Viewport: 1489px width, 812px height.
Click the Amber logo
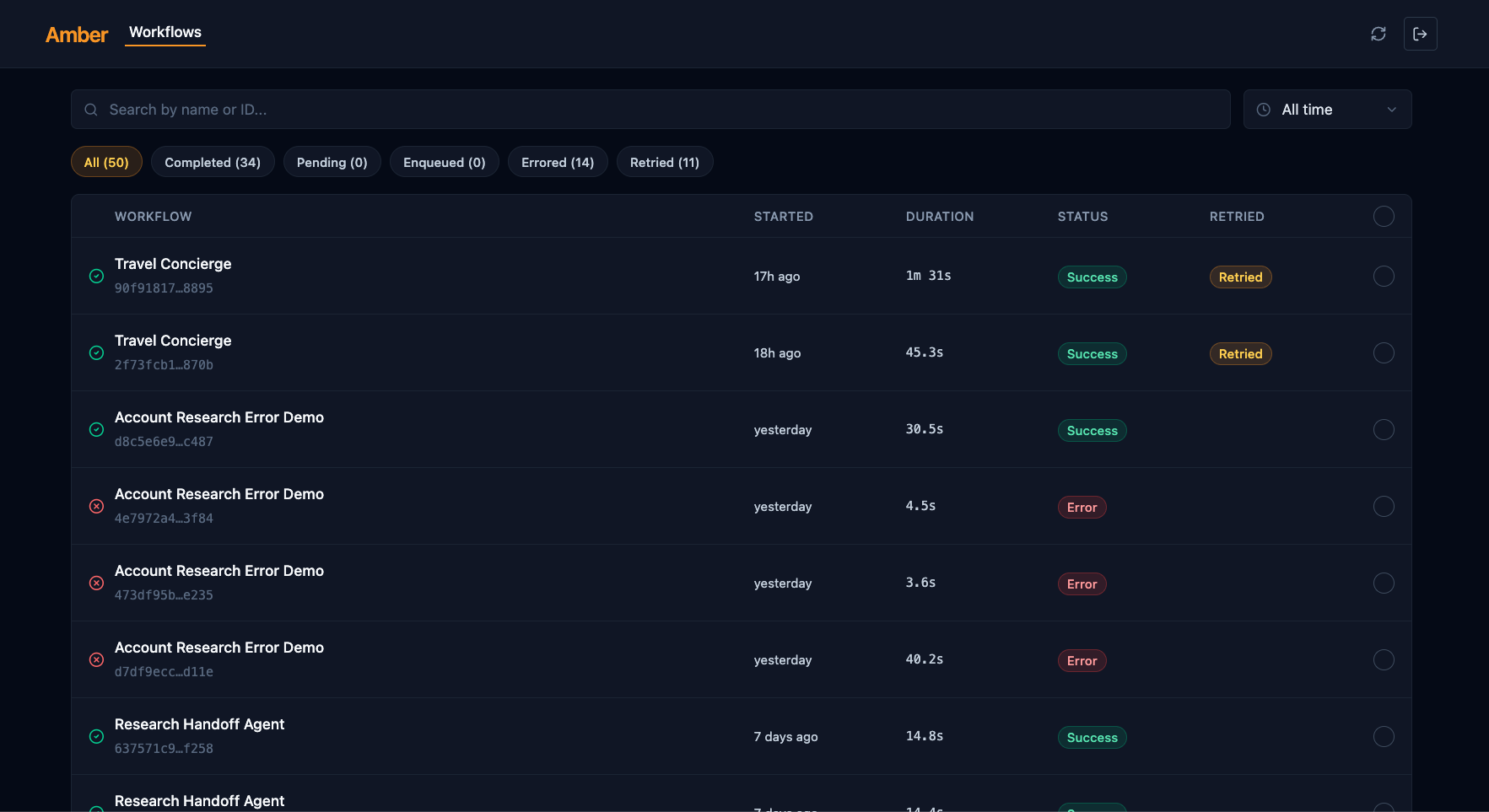click(x=77, y=35)
